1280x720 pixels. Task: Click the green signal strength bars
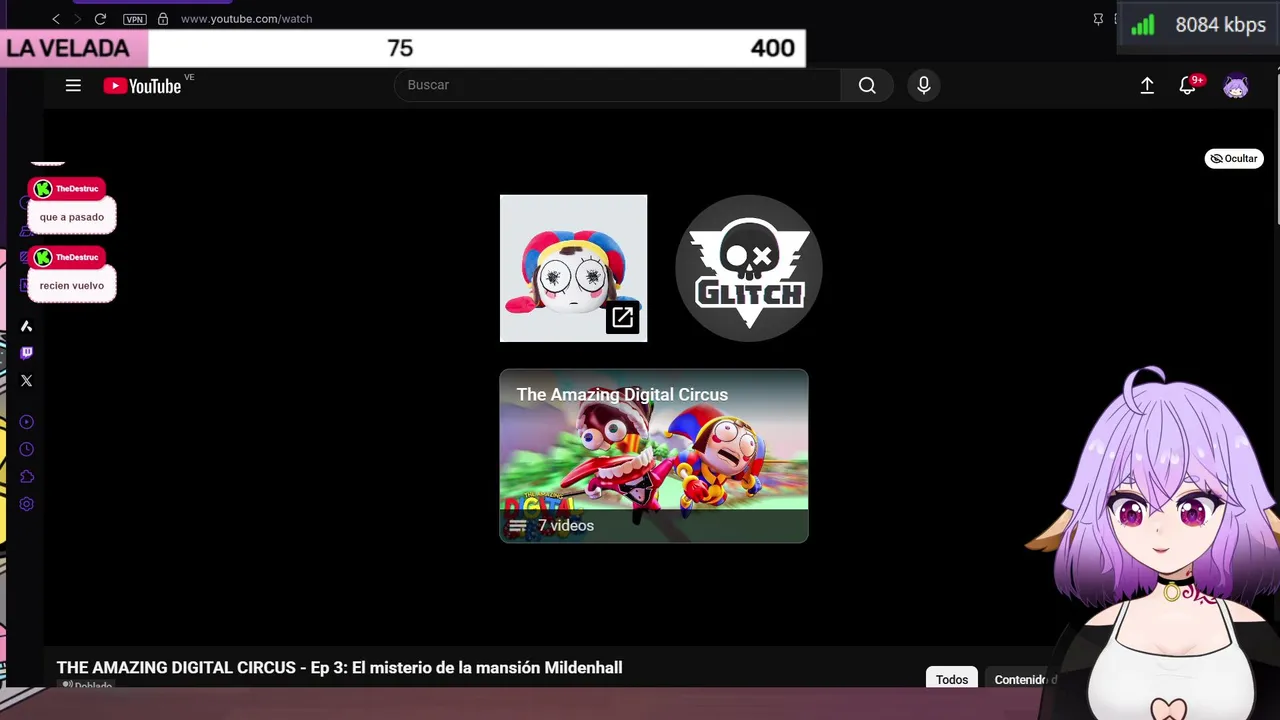point(1143,26)
